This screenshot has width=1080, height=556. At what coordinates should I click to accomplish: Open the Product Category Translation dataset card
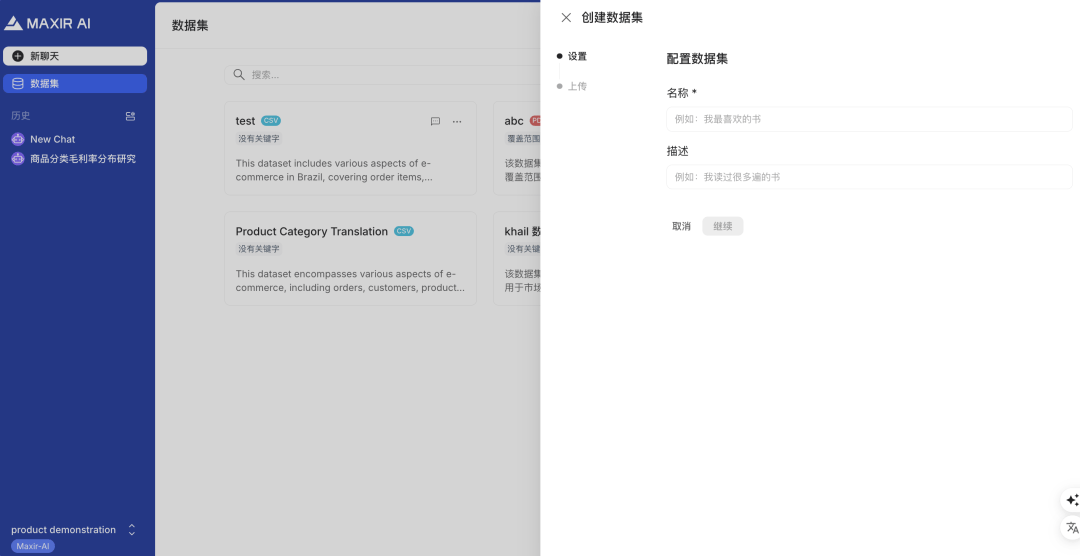click(350, 258)
